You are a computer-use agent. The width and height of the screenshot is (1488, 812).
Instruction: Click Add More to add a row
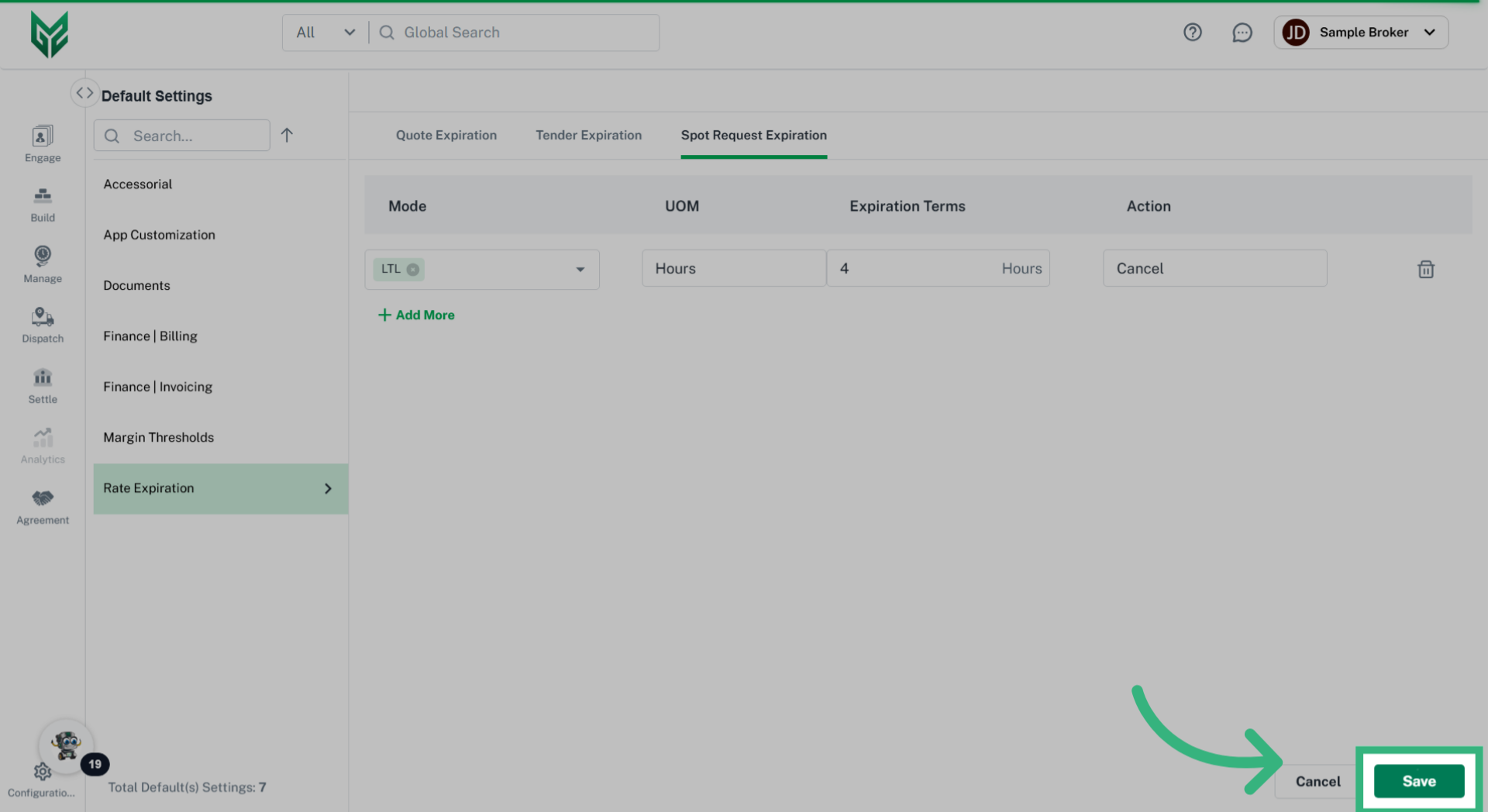pos(416,315)
